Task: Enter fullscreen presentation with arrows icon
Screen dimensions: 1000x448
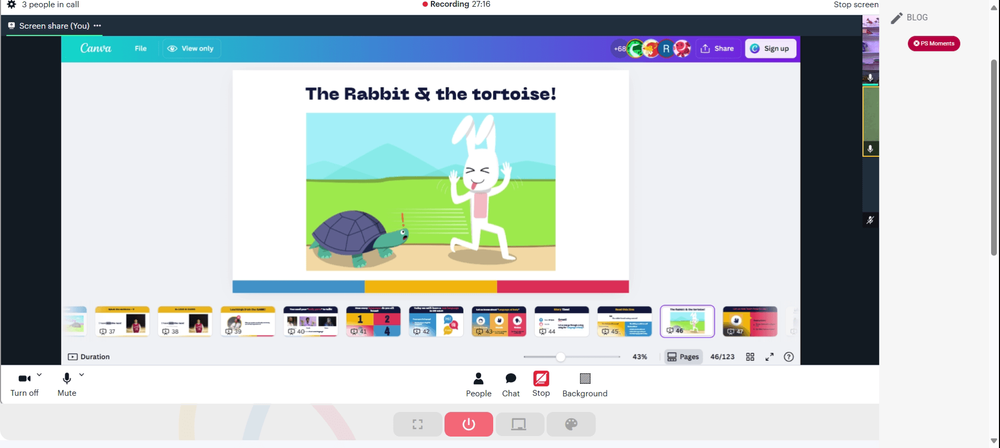Action: click(x=769, y=357)
